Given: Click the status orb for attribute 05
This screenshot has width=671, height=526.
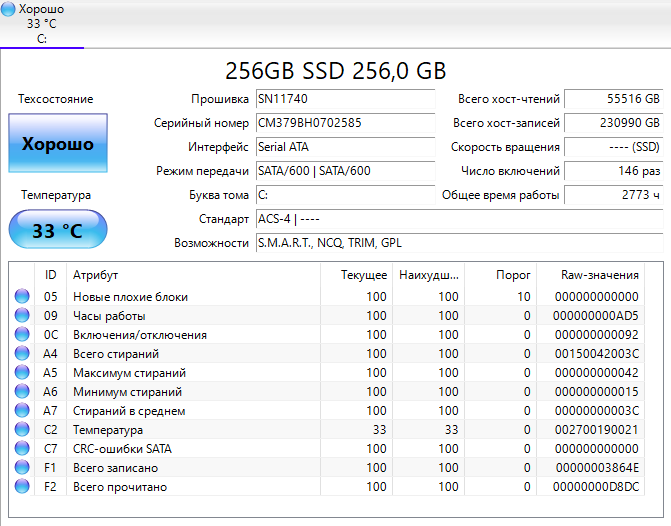Looking at the screenshot, I should point(22,296).
